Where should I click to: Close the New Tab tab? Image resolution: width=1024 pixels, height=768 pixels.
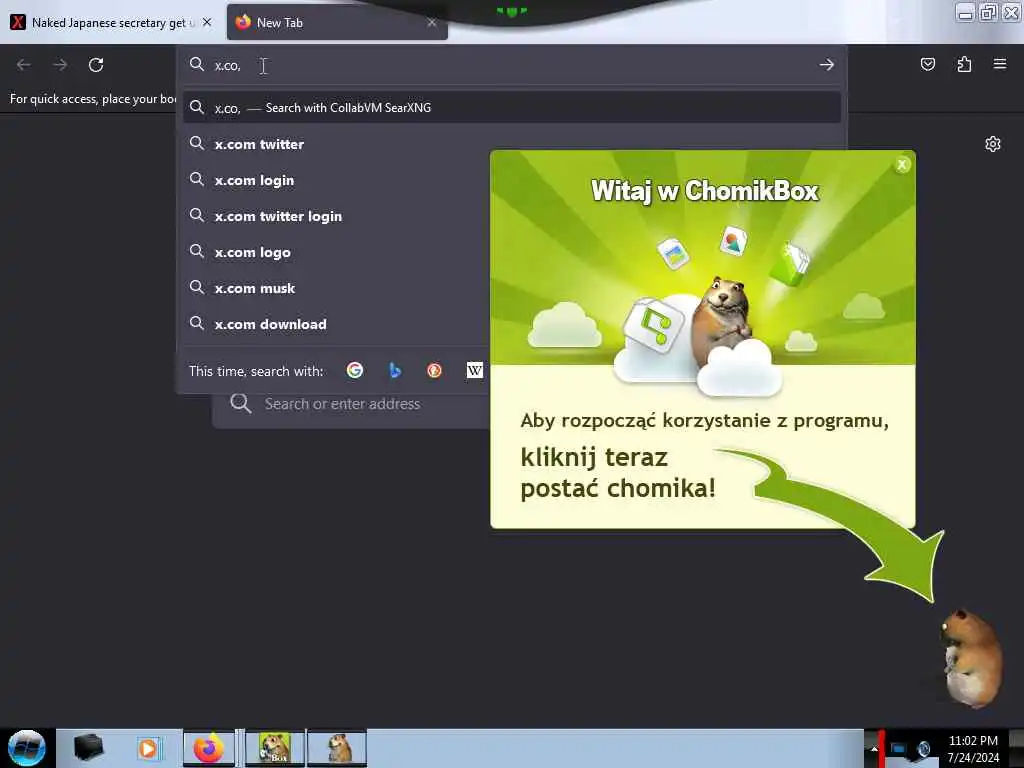pyautogui.click(x=432, y=22)
